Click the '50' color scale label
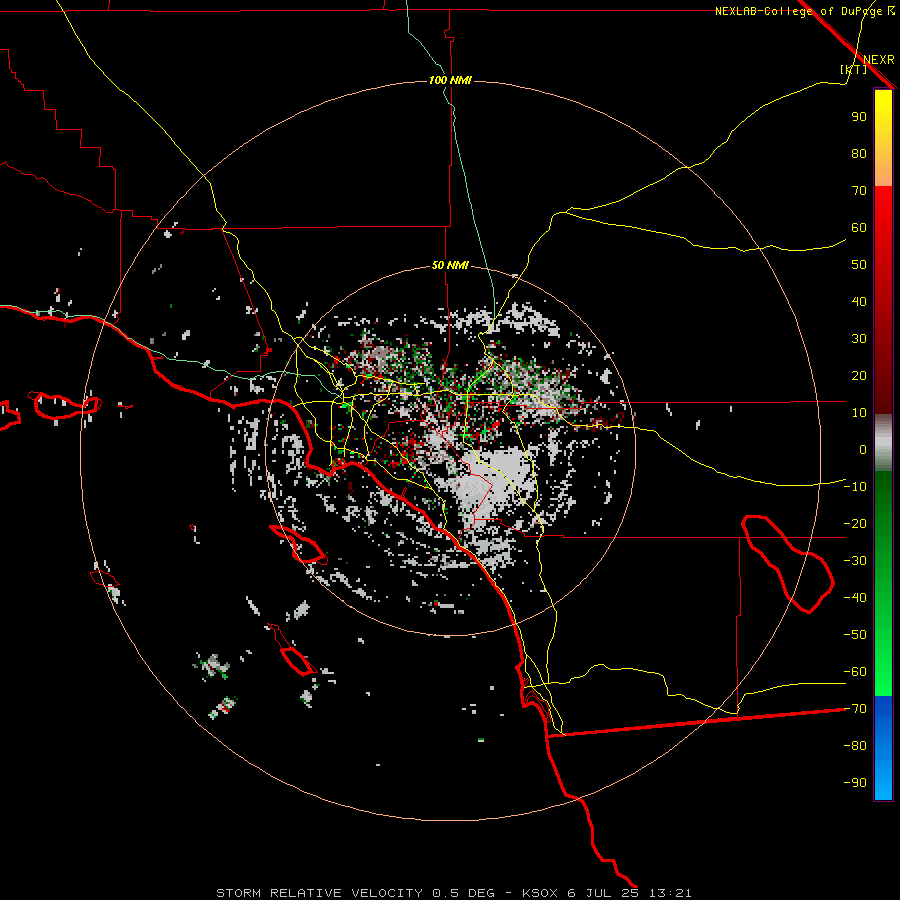The height and width of the screenshot is (900, 900). pos(859,265)
